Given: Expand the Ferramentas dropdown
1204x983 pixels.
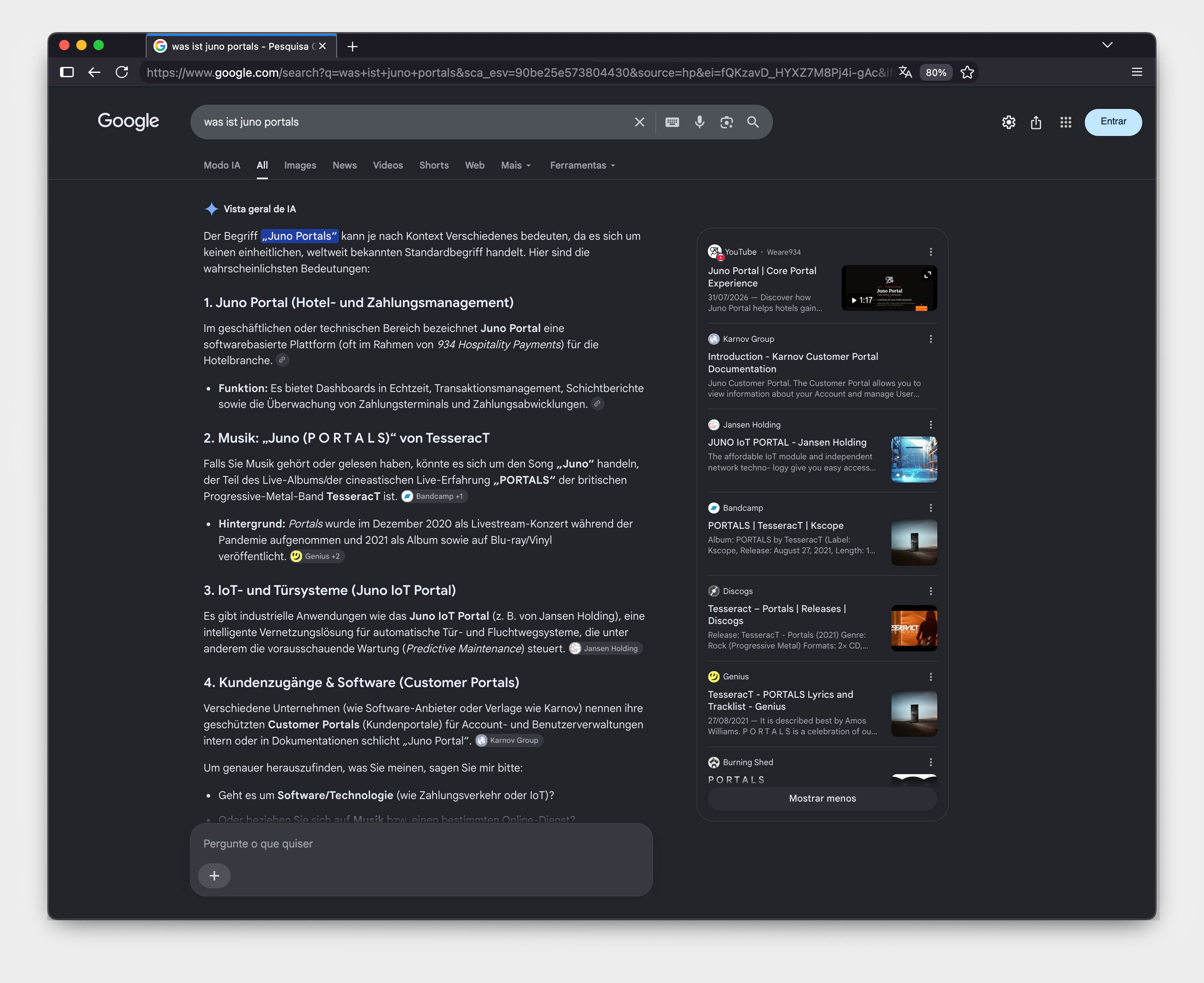Looking at the screenshot, I should (582, 166).
